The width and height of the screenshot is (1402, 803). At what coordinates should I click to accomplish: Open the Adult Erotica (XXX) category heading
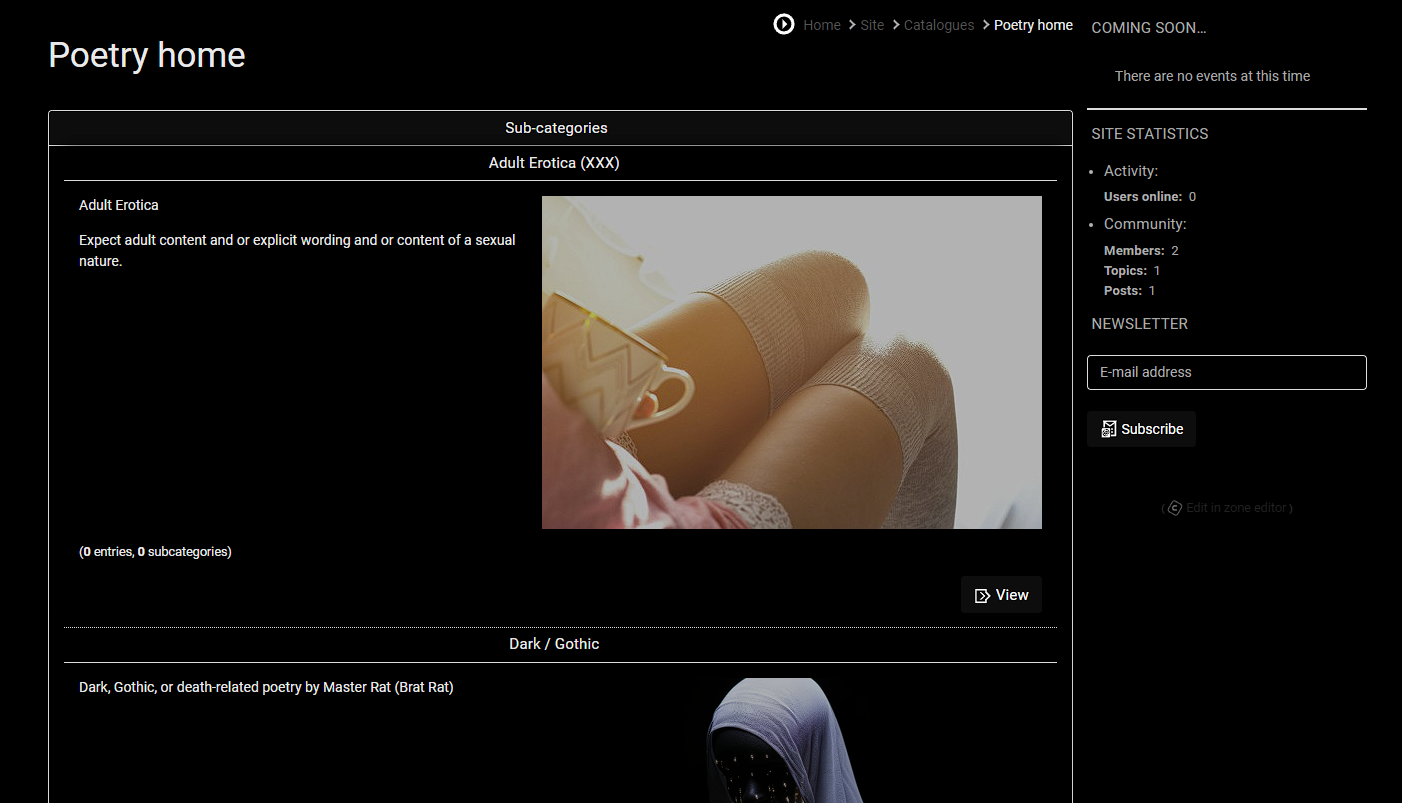point(554,163)
